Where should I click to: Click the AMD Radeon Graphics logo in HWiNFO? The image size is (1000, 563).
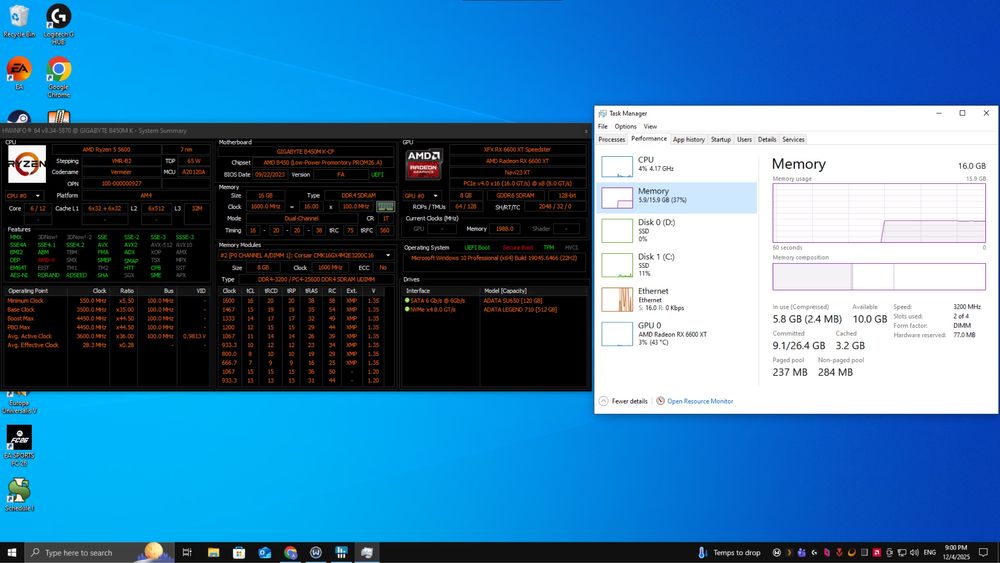pos(424,164)
